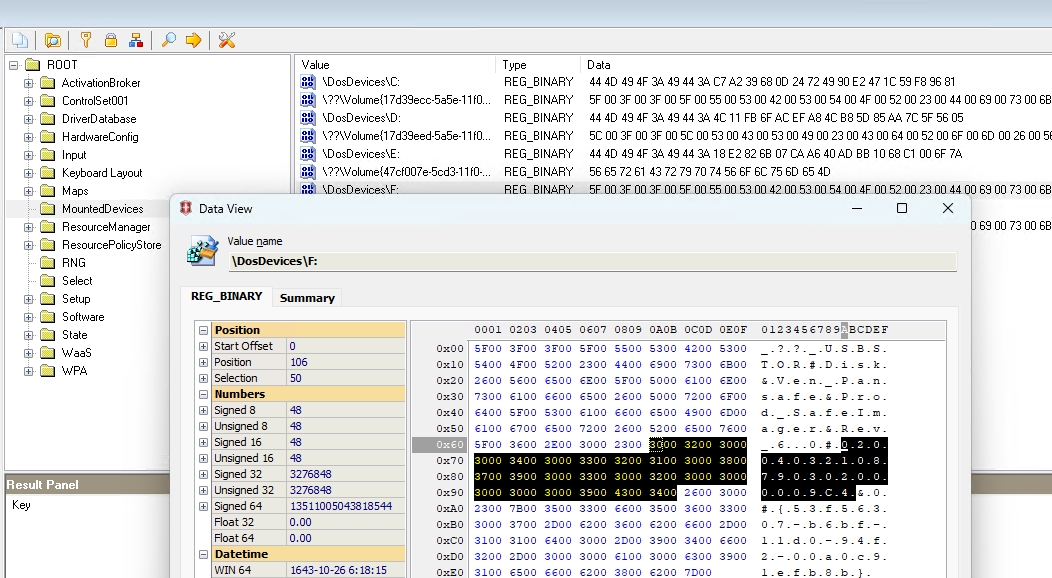Click the Type column header

pyautogui.click(x=514, y=65)
